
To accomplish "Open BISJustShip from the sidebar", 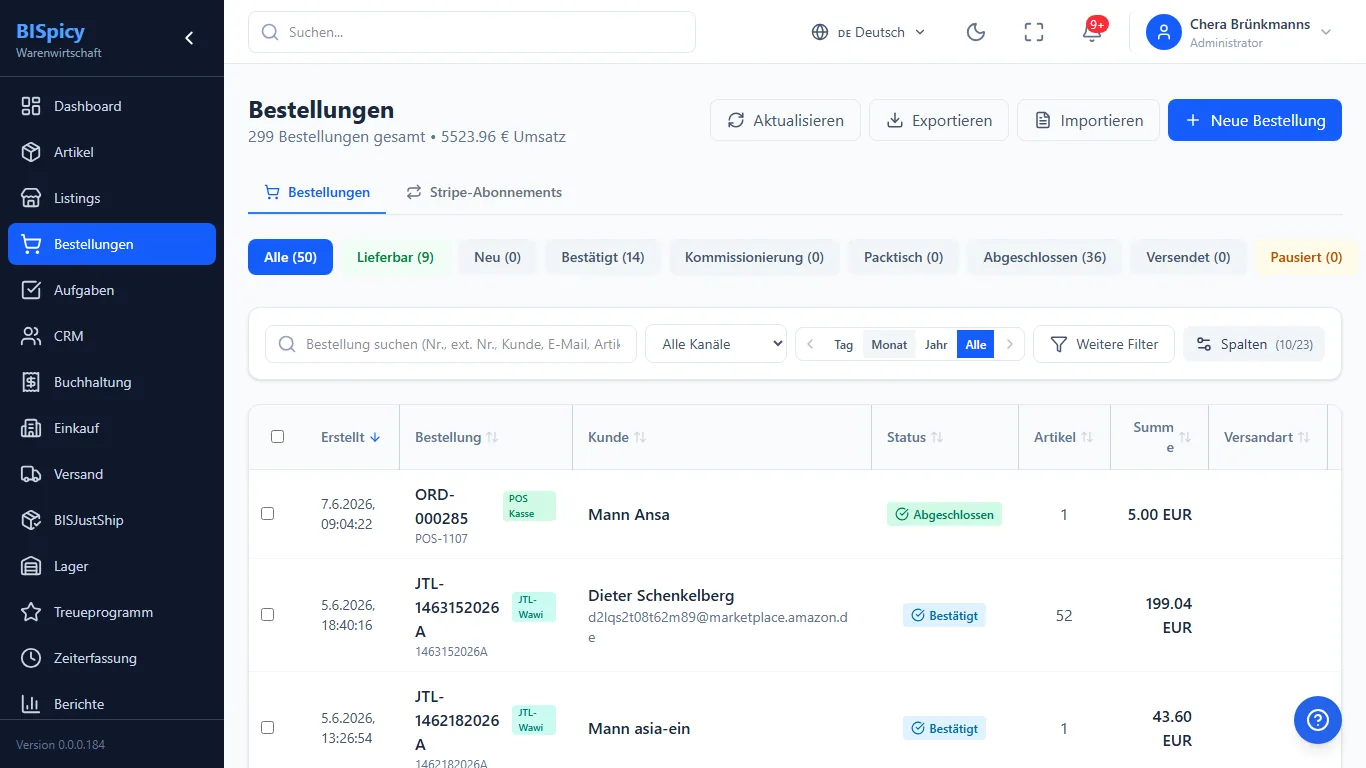I will 112,520.
